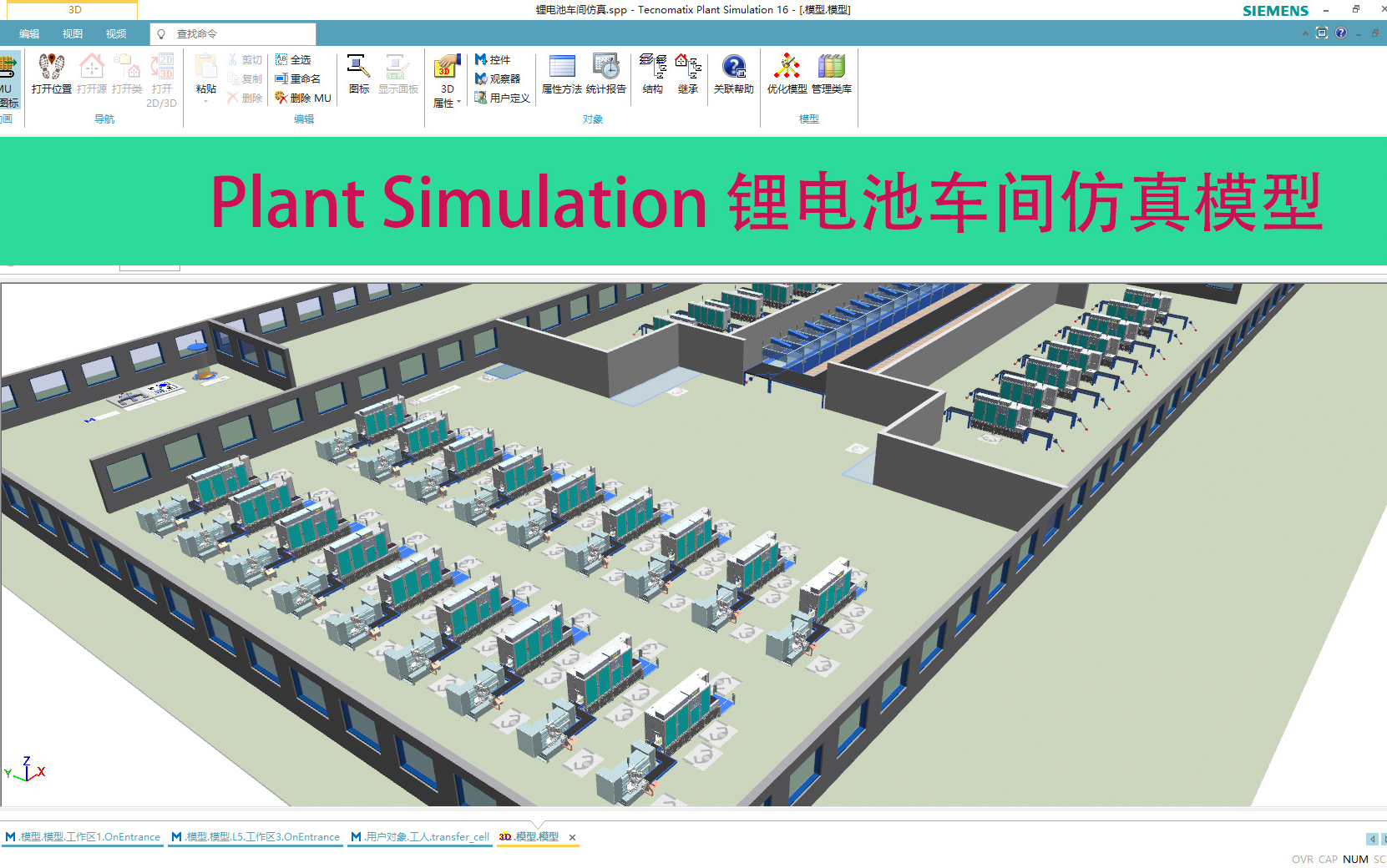Viewport: 1387px width, 868px height.
Task: Click 剪切 in the edit group
Action: pos(246,60)
